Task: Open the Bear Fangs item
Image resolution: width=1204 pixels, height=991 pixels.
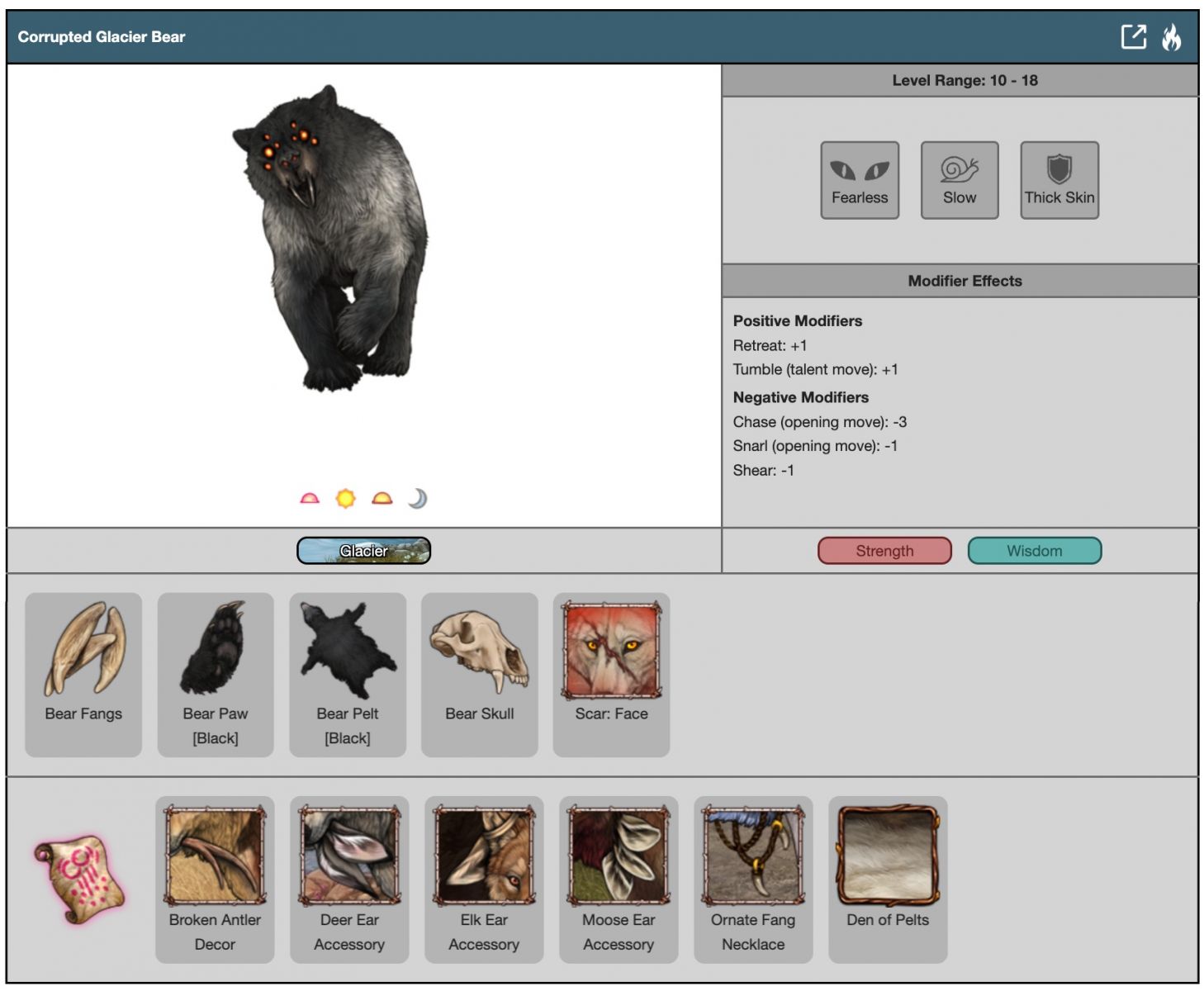Action: pyautogui.click(x=83, y=673)
